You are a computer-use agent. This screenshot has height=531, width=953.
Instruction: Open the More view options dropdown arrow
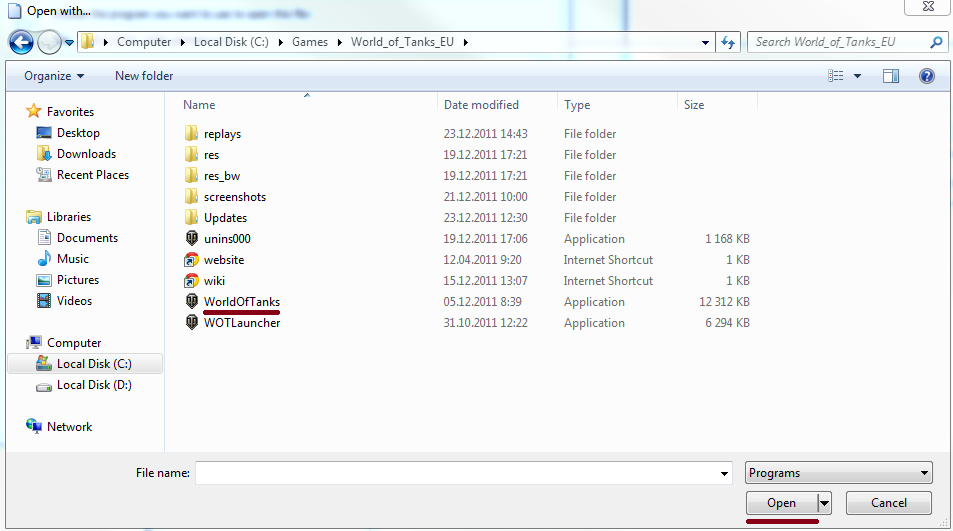pyautogui.click(x=857, y=76)
